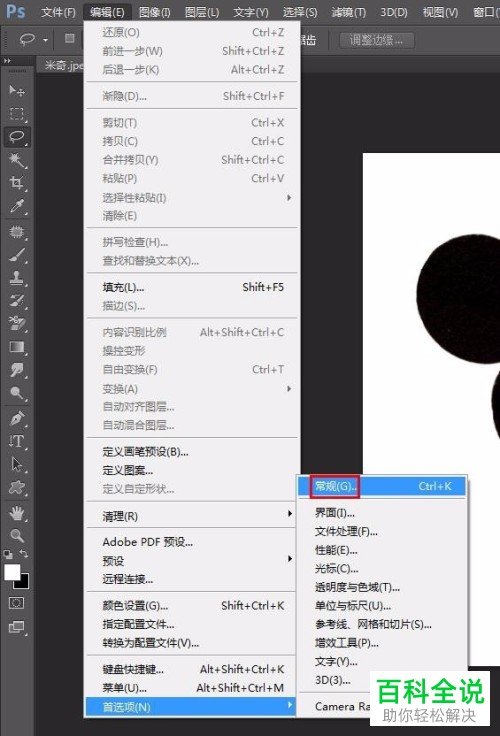Select the Path Selection tool
This screenshot has width=500, height=736.
(x=17, y=464)
